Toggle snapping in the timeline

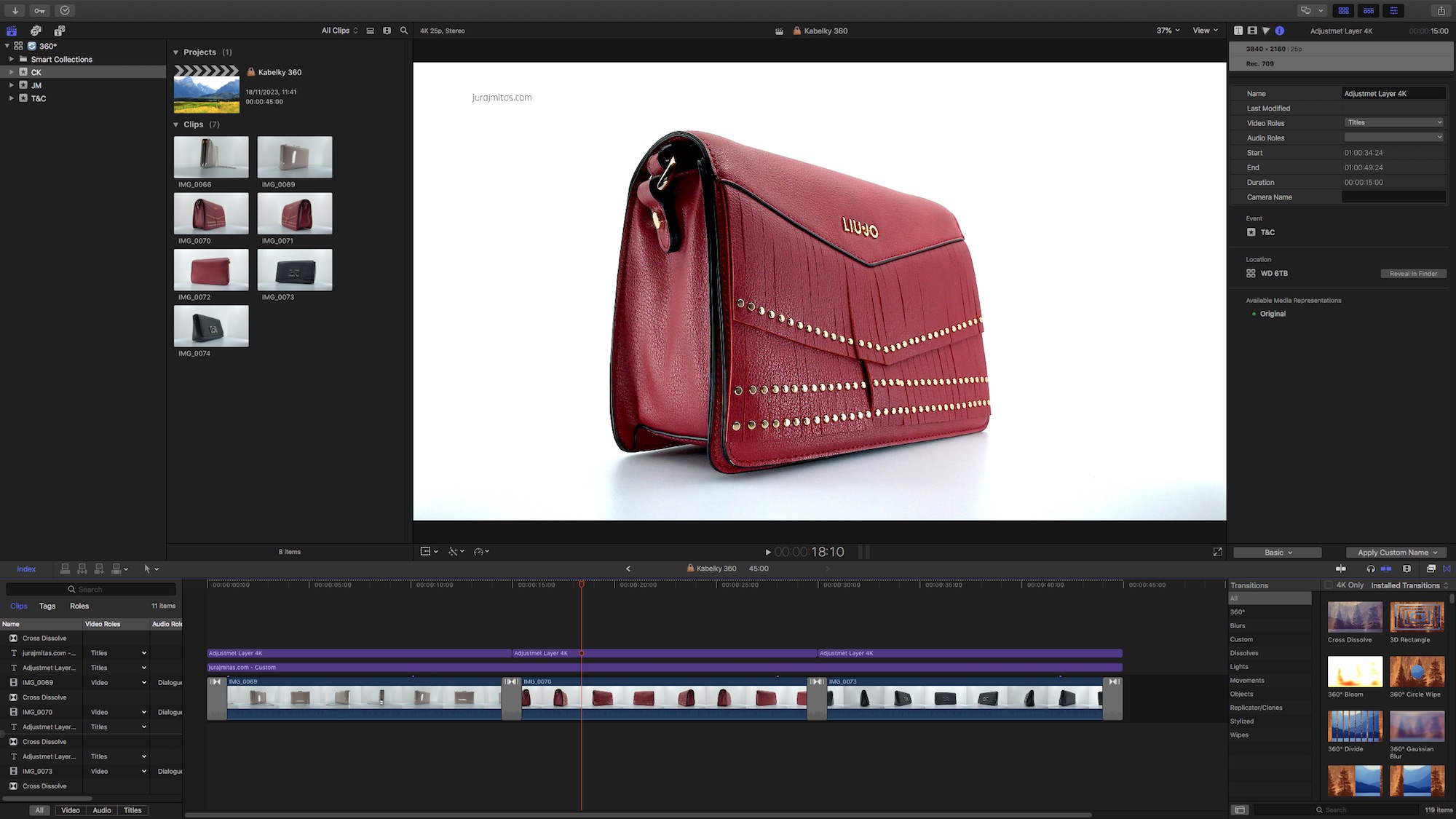(1386, 569)
